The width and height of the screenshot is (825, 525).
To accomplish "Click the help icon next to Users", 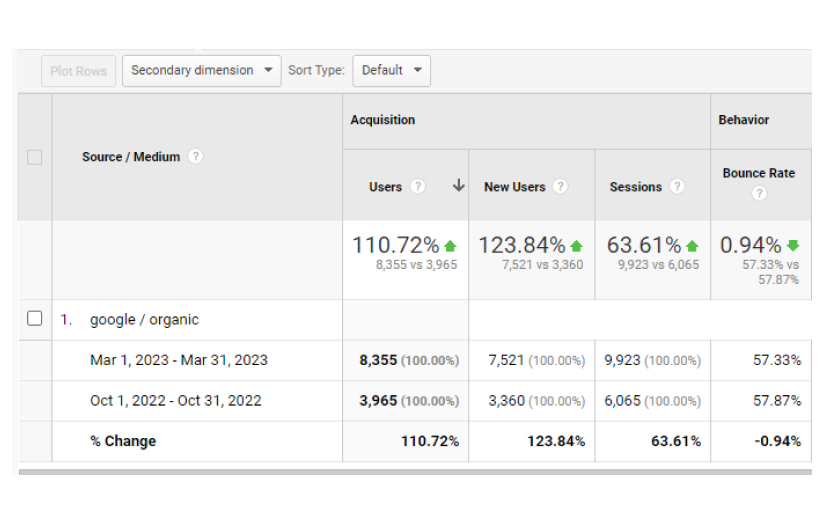I will coord(418,186).
